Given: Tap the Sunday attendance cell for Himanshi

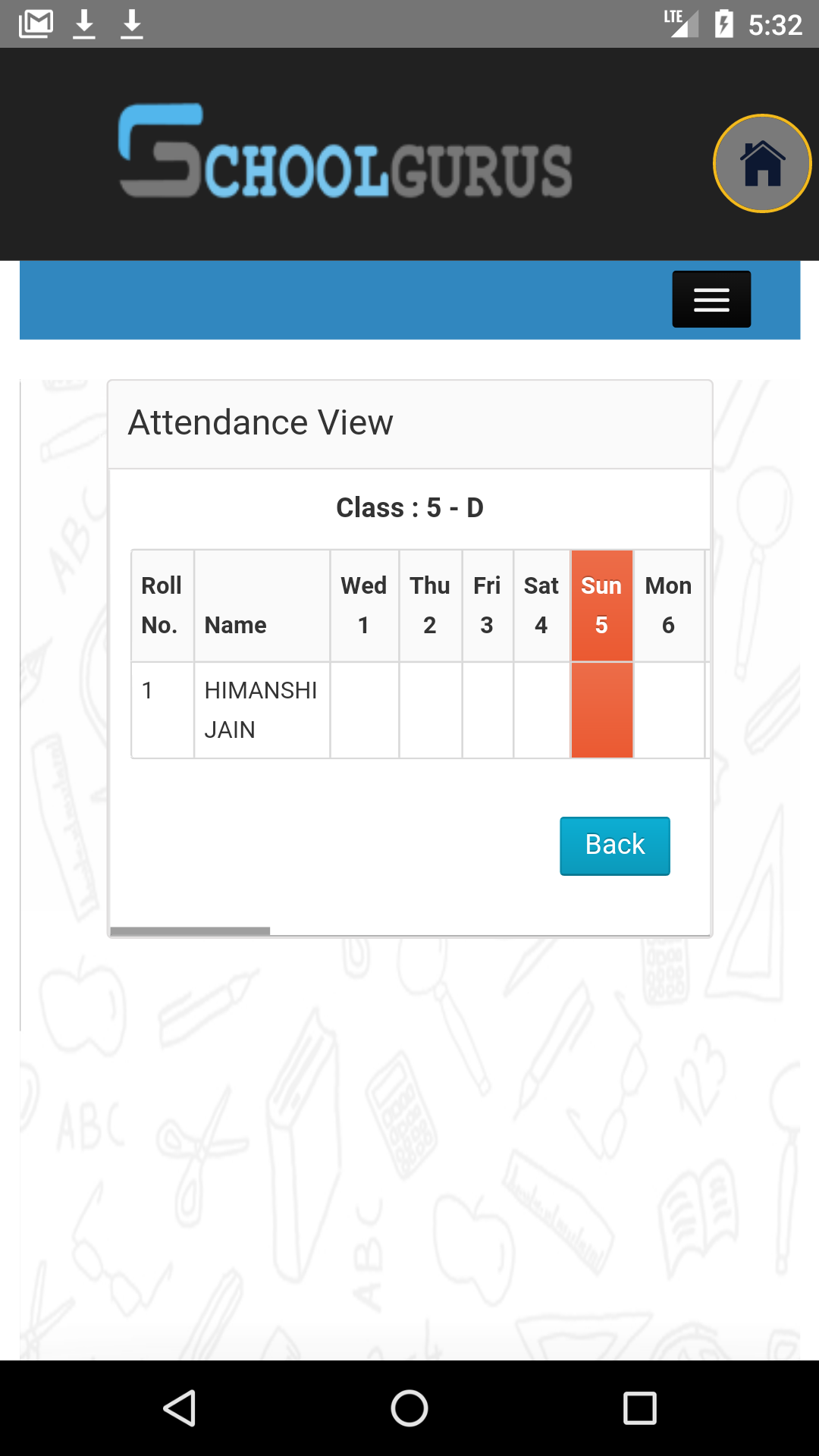Looking at the screenshot, I should (601, 710).
